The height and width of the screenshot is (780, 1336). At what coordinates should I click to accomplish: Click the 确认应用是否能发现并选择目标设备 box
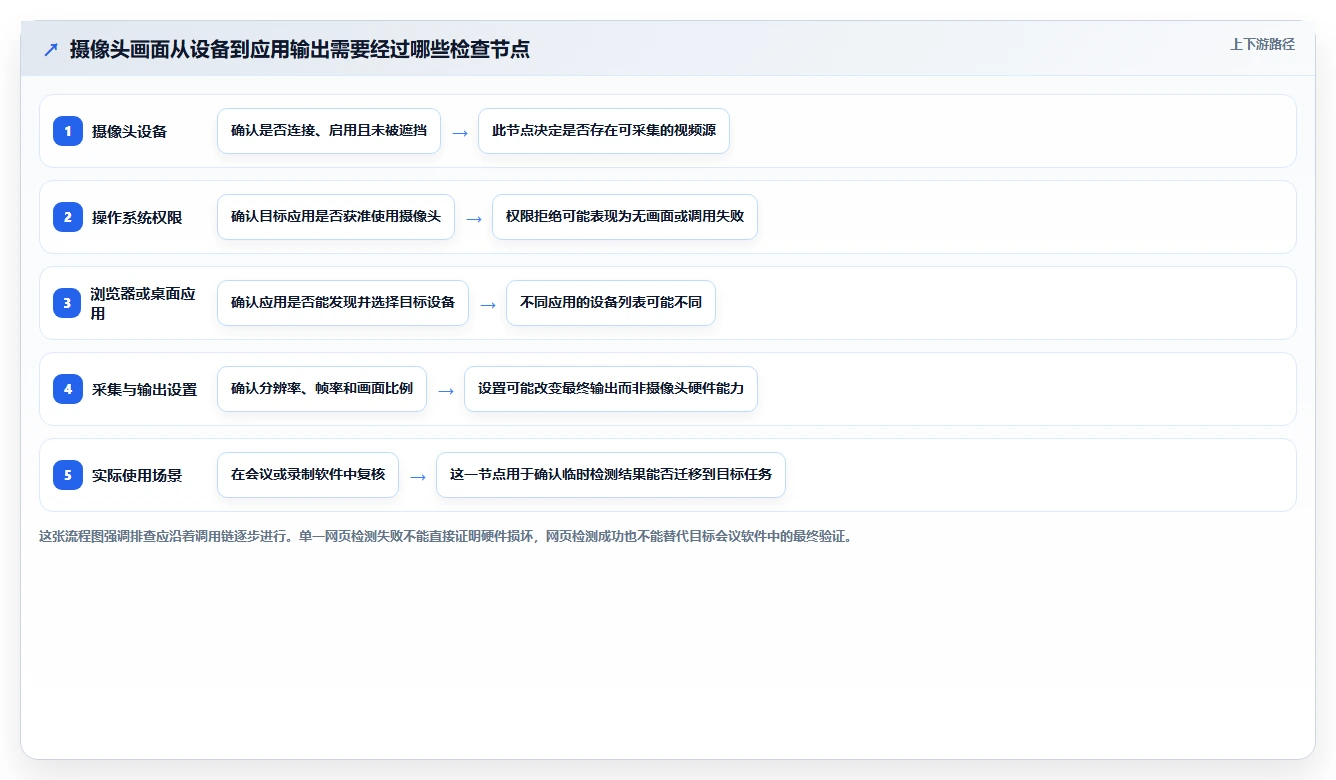(343, 303)
